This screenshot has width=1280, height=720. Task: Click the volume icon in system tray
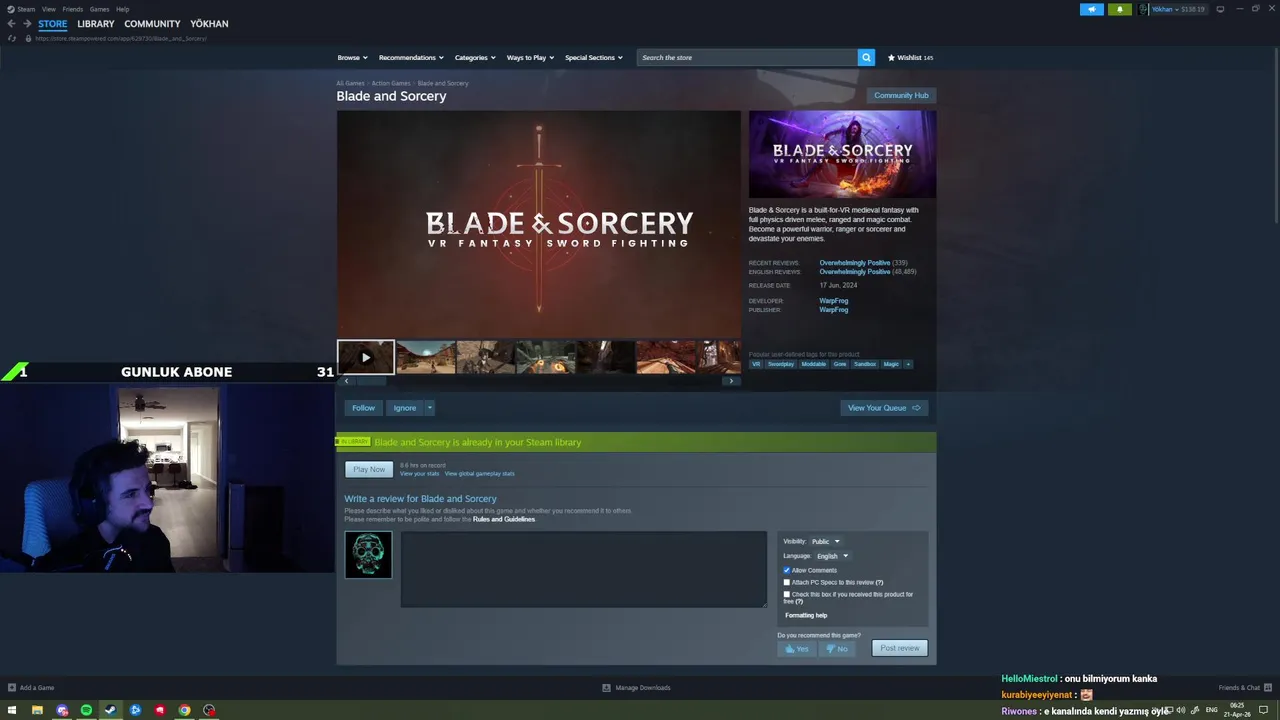1181,710
